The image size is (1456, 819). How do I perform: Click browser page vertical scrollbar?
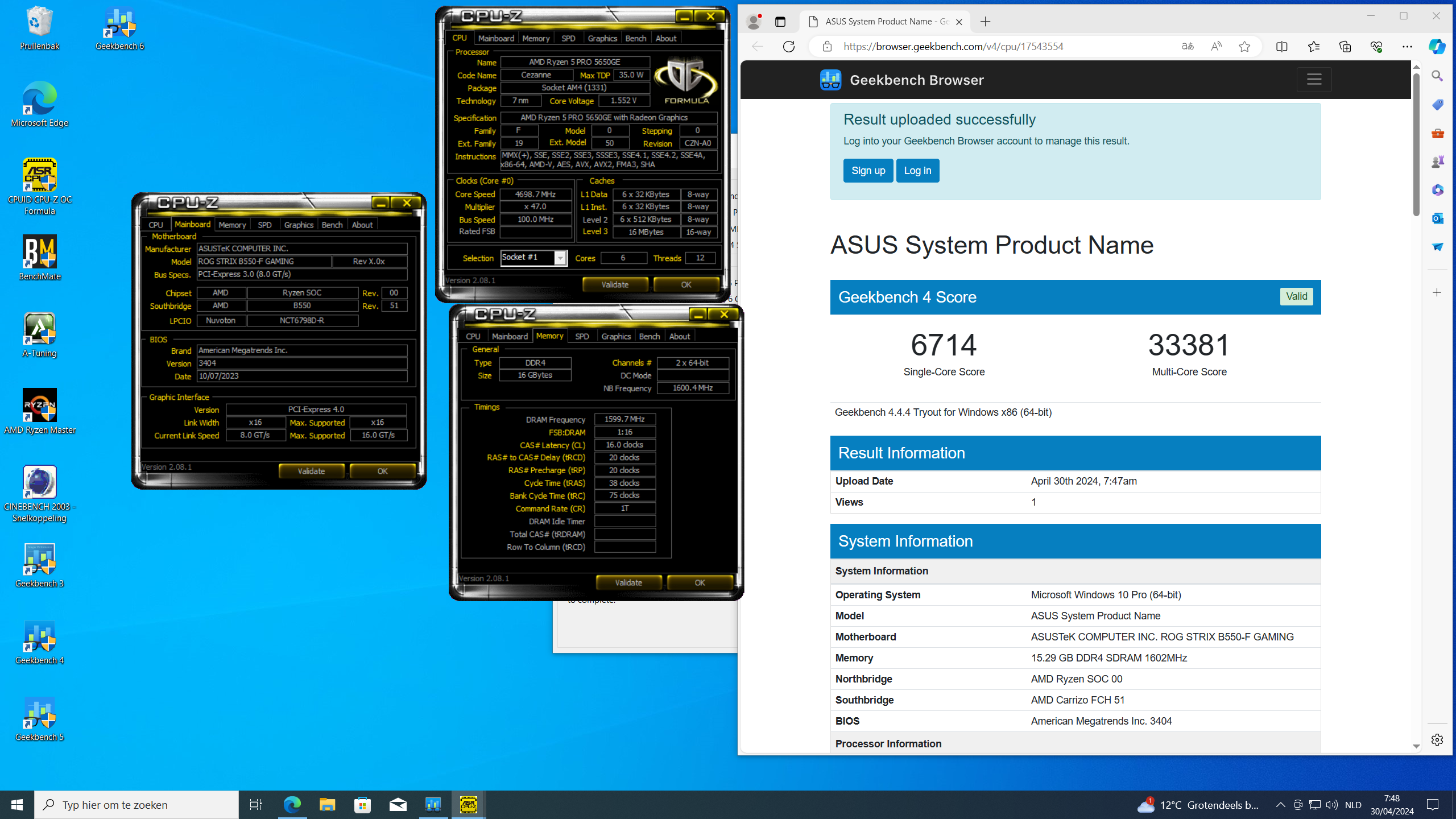click(x=1416, y=145)
